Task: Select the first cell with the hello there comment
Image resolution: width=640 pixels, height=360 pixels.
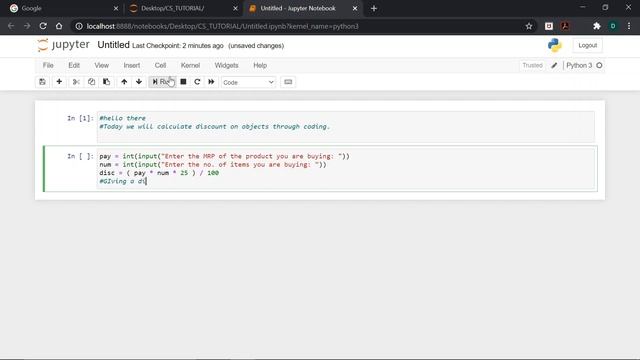Action: coord(346,127)
